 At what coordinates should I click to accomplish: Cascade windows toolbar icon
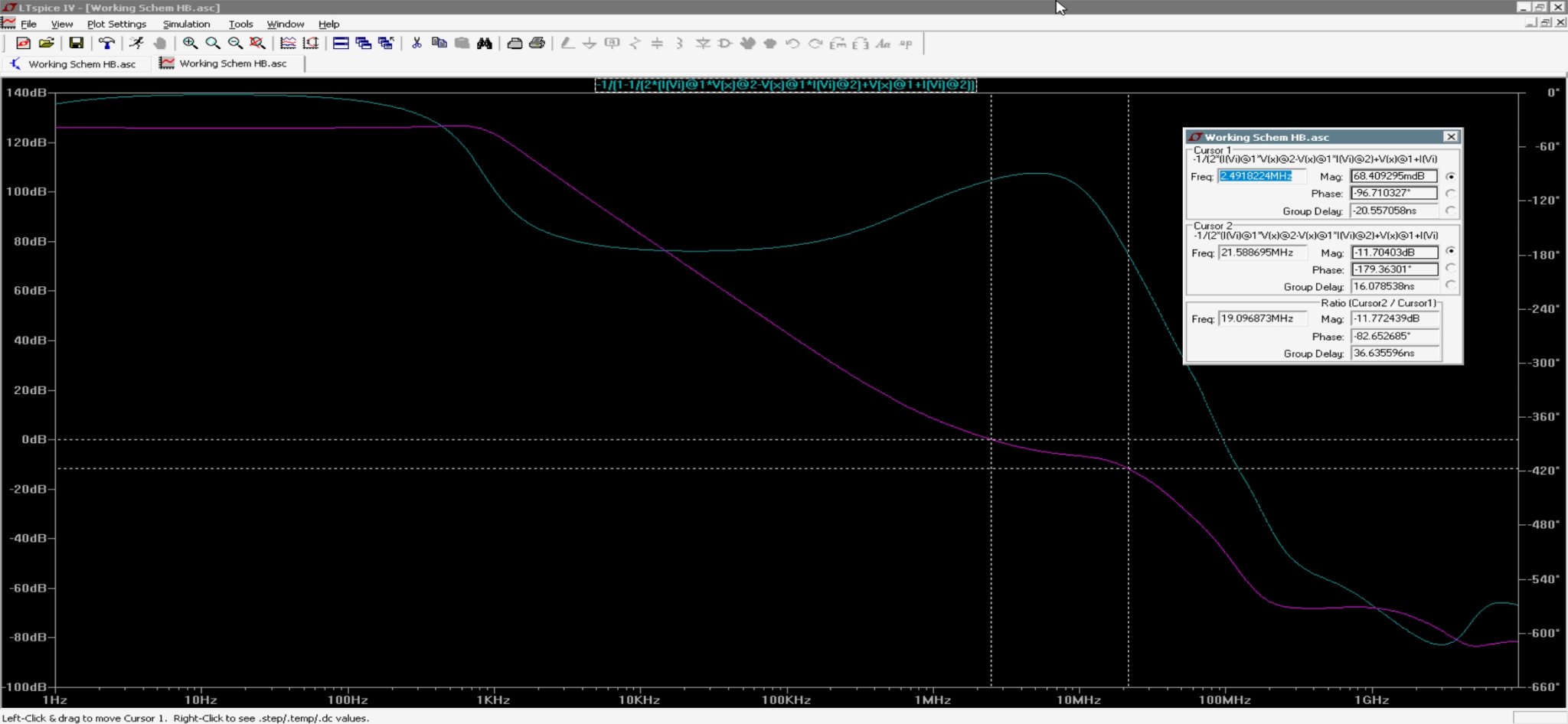pyautogui.click(x=363, y=44)
